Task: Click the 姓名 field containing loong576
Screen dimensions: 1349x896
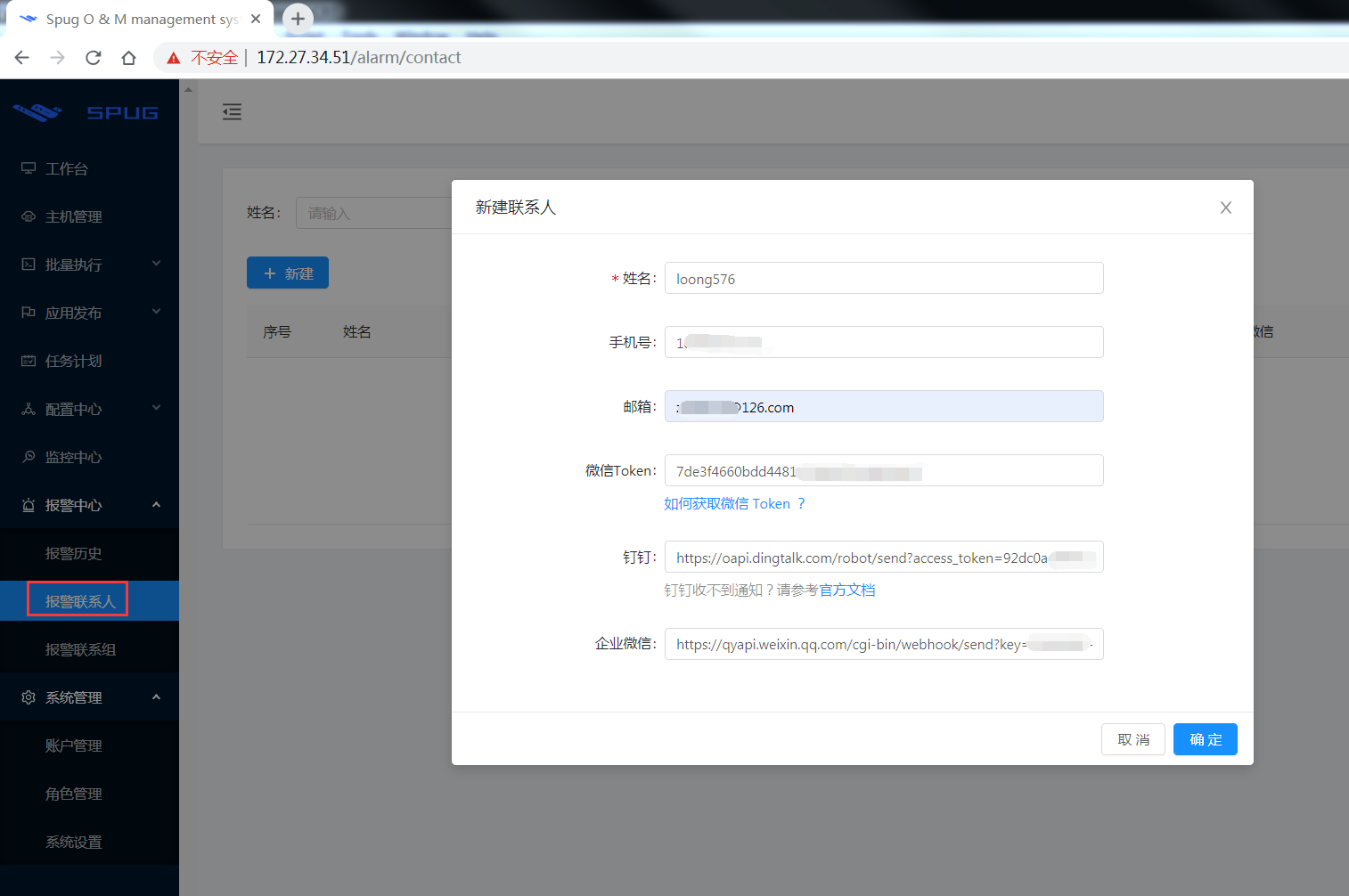Action: click(x=884, y=278)
